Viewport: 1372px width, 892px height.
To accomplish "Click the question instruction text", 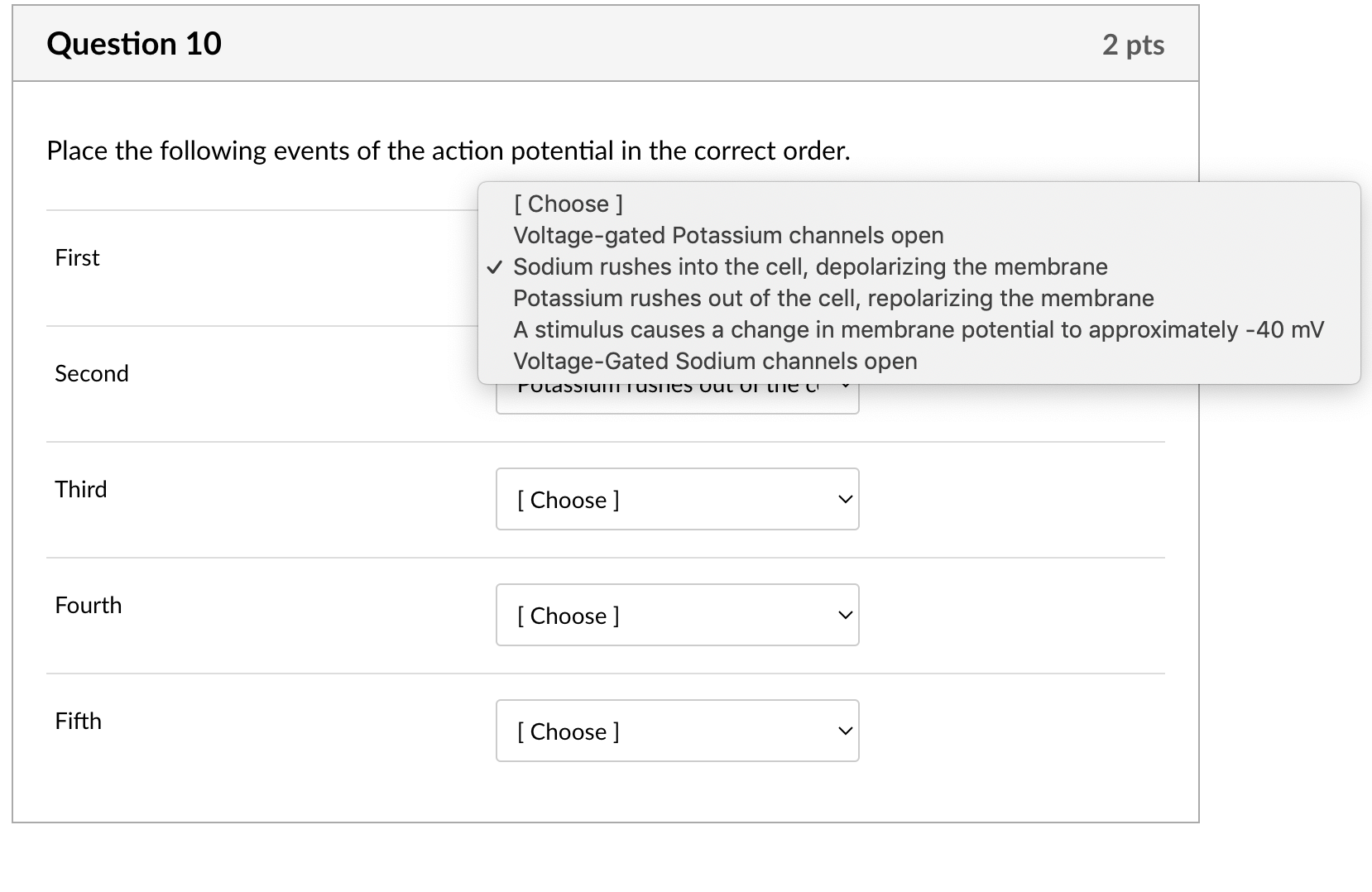I will (x=447, y=151).
